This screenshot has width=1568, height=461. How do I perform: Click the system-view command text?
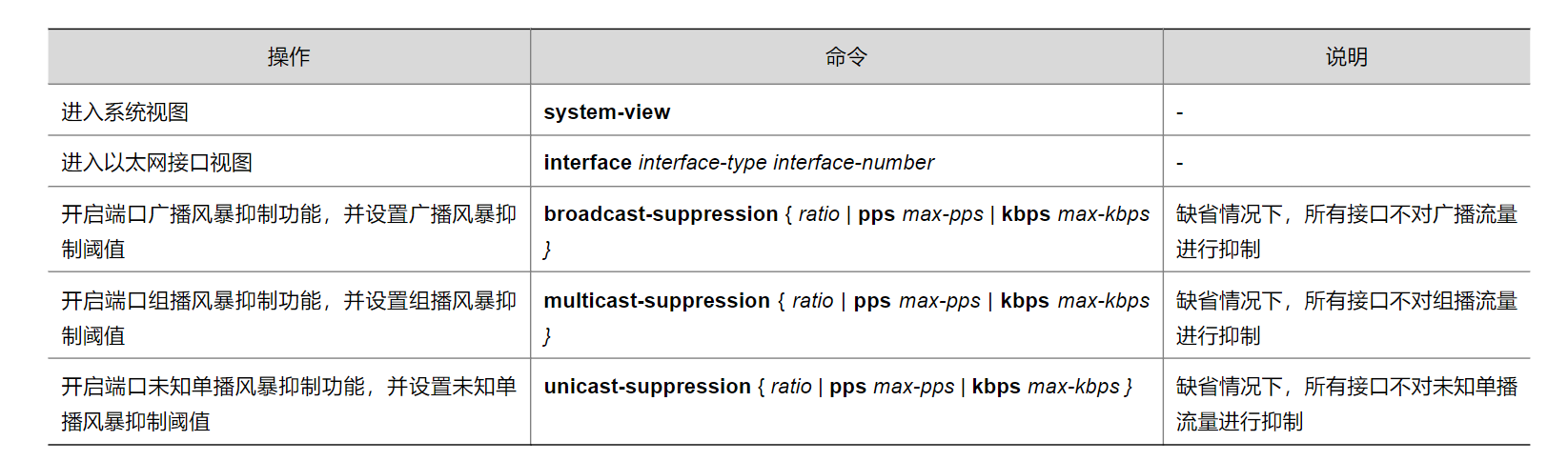pos(606,112)
